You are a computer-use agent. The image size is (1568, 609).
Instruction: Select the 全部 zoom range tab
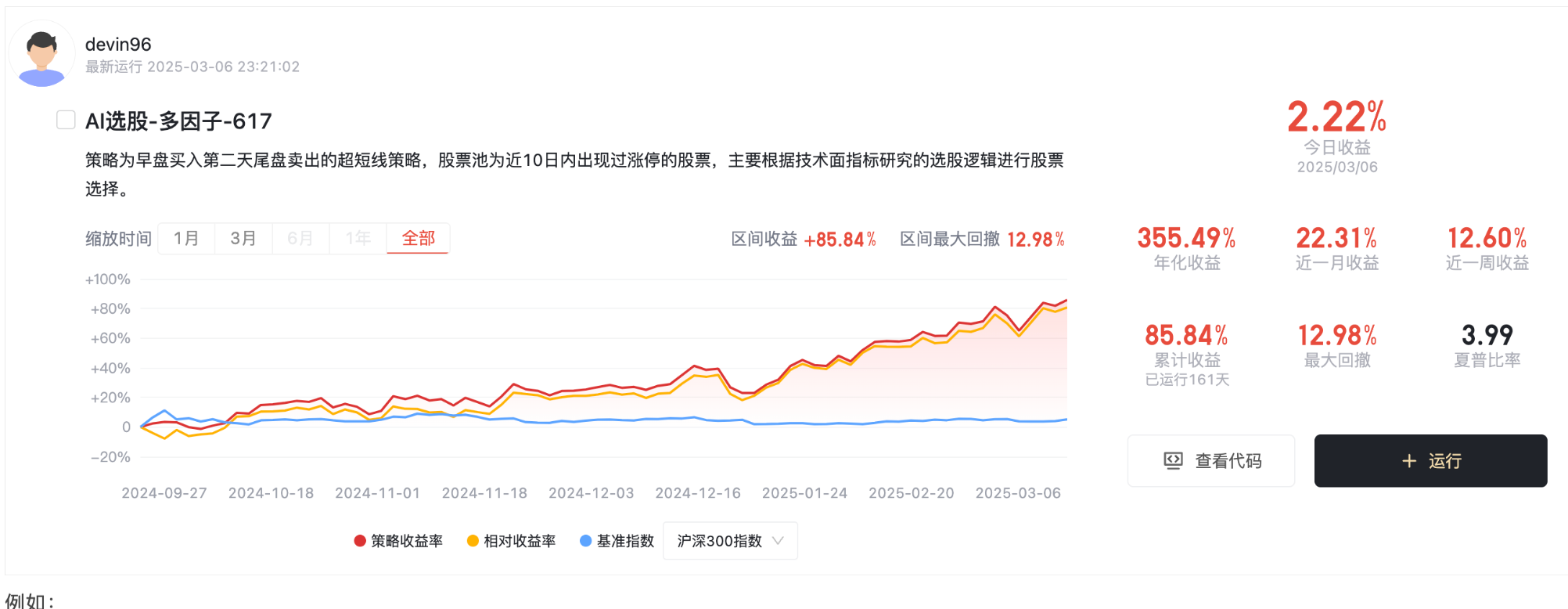point(418,238)
